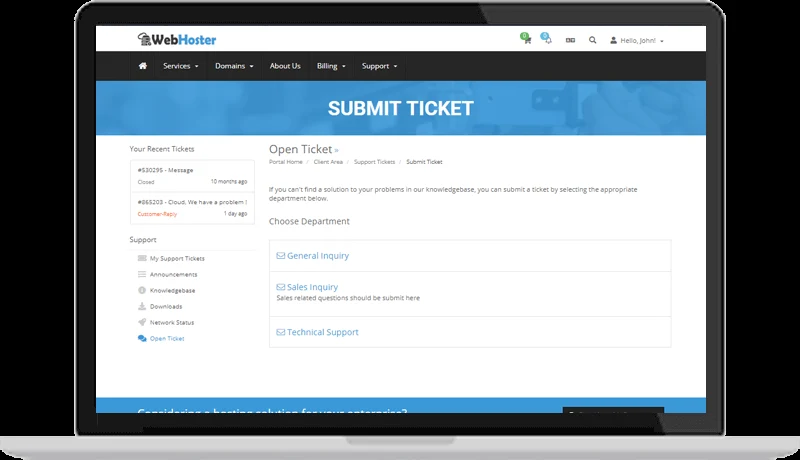
Task: Expand the Domains dropdown menu
Action: tap(234, 66)
